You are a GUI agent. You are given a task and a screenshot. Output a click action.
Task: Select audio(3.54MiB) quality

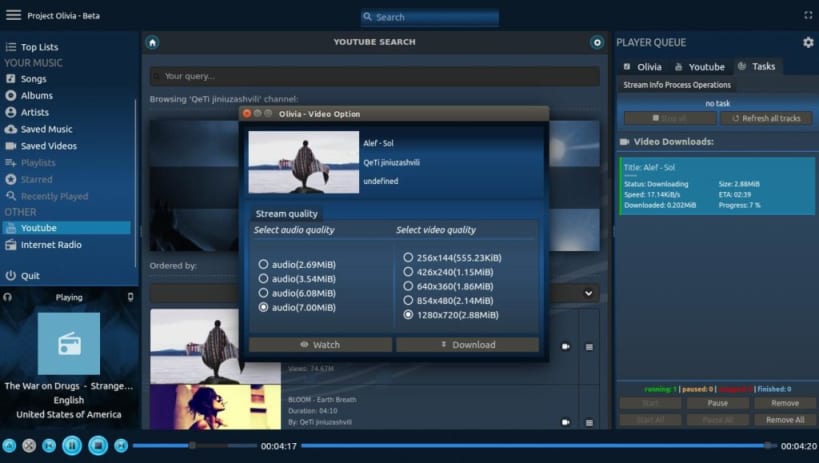(297, 279)
